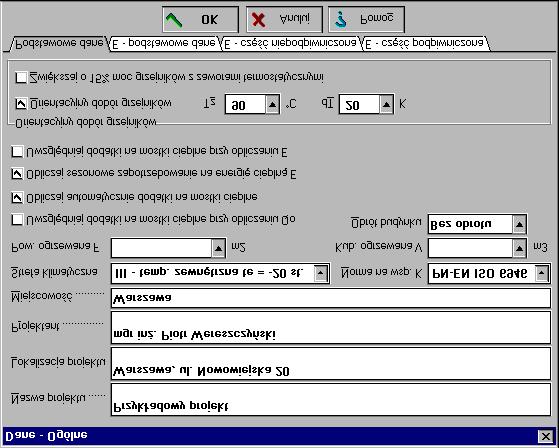Viewport: 559px width, 448px height.
Task: Confirm the dialog with the OK button
Action: click(200, 19)
